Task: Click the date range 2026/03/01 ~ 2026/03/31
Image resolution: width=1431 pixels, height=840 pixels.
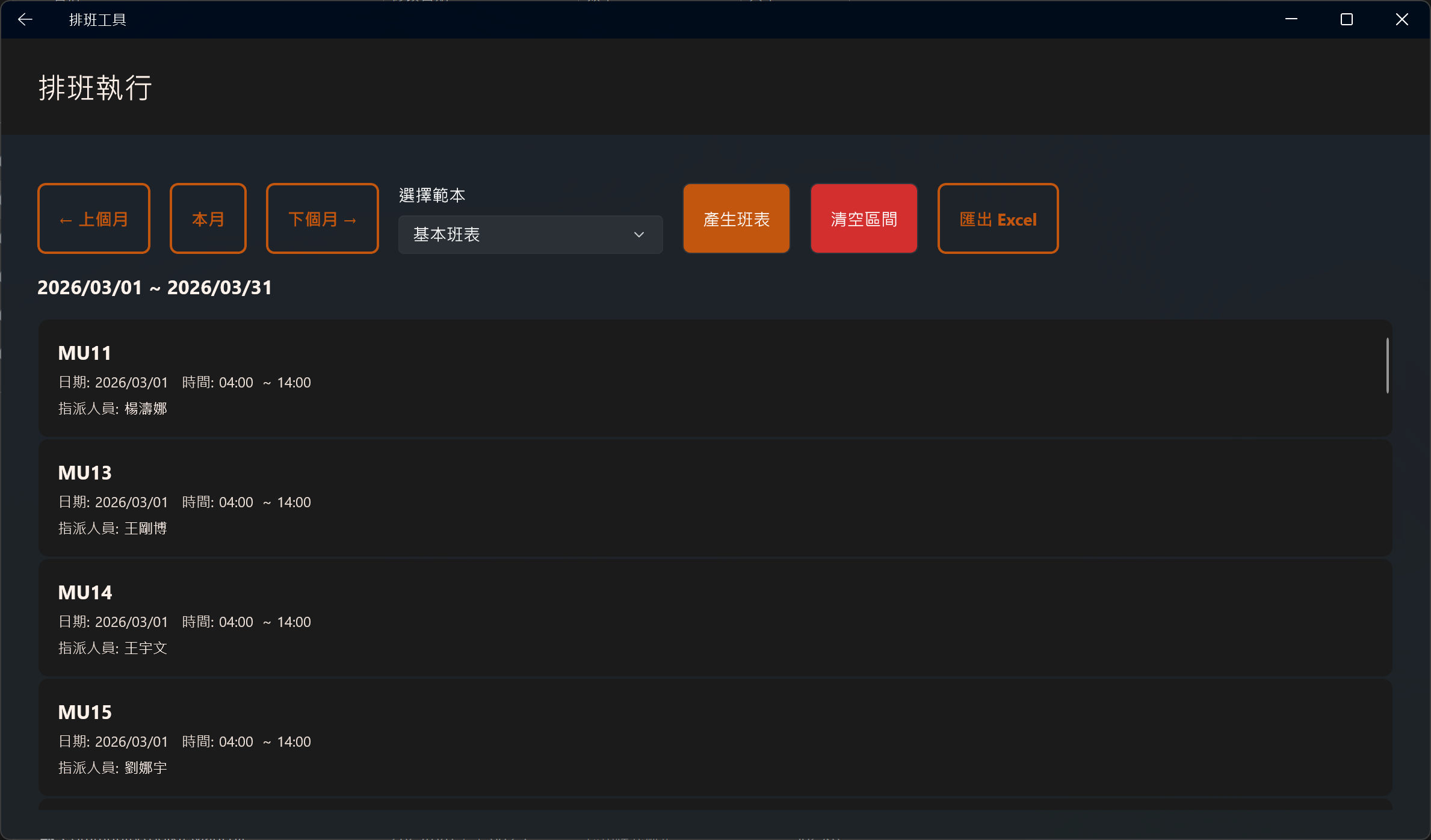Action: [155, 288]
